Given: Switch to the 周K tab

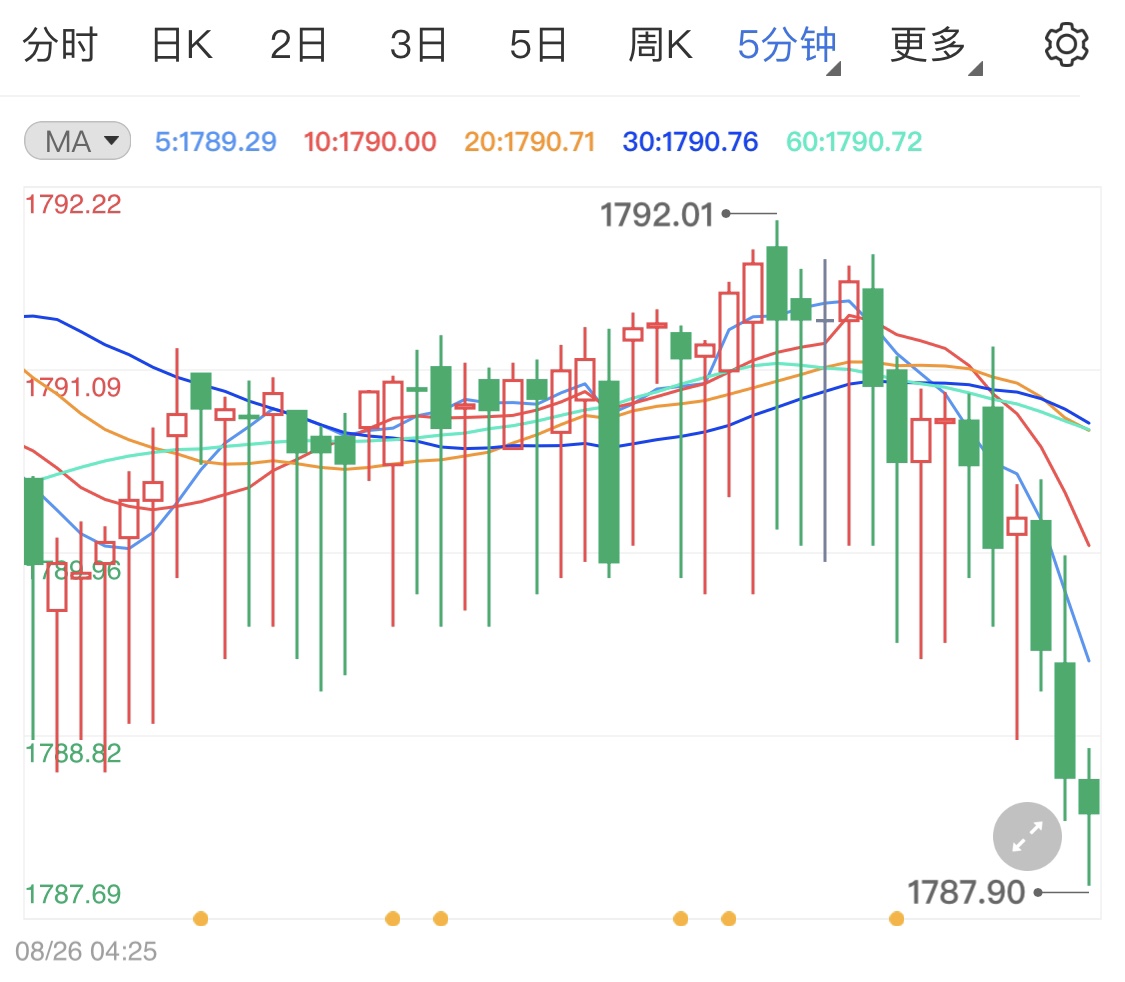Looking at the screenshot, I should (660, 44).
